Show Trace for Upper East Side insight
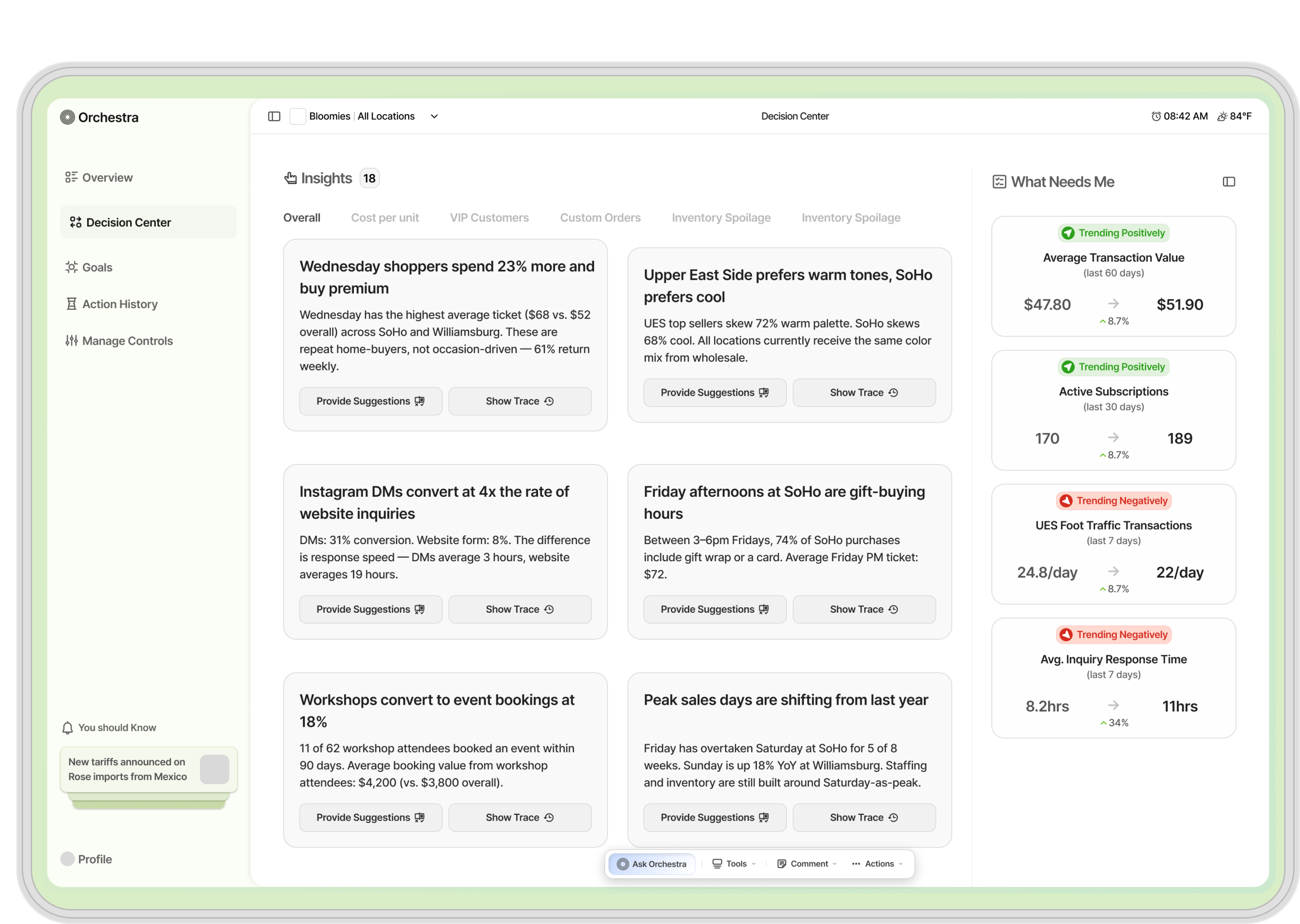1300x924 pixels. click(864, 393)
